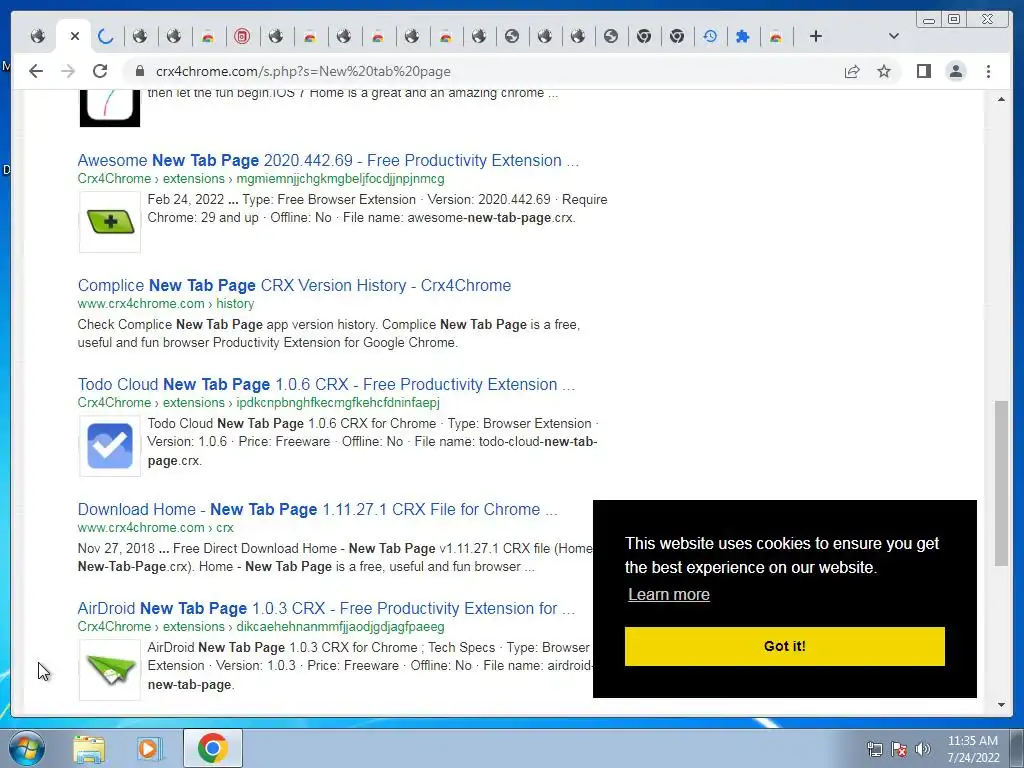1024x768 pixels.
Task: Click the page scrollbar down arrow
Action: pyautogui.click(x=1001, y=705)
